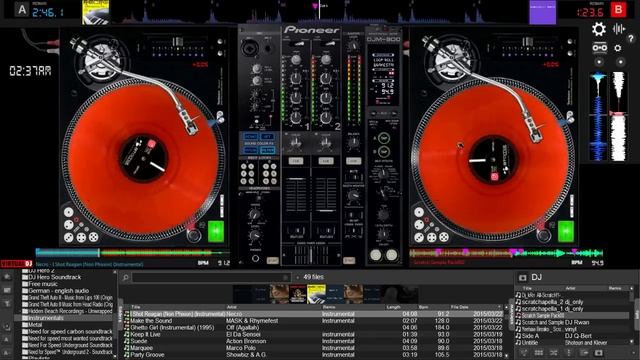
Task: Click the lower TAP button in beat effects
Action: [383, 152]
